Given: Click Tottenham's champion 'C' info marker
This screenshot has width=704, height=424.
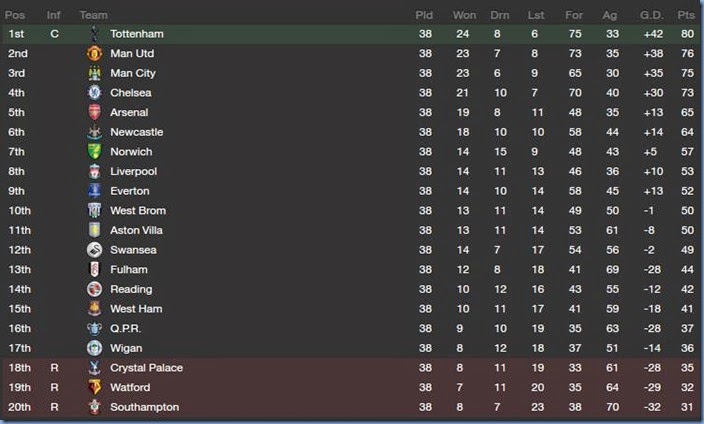Looking at the screenshot, I should [x=55, y=34].
